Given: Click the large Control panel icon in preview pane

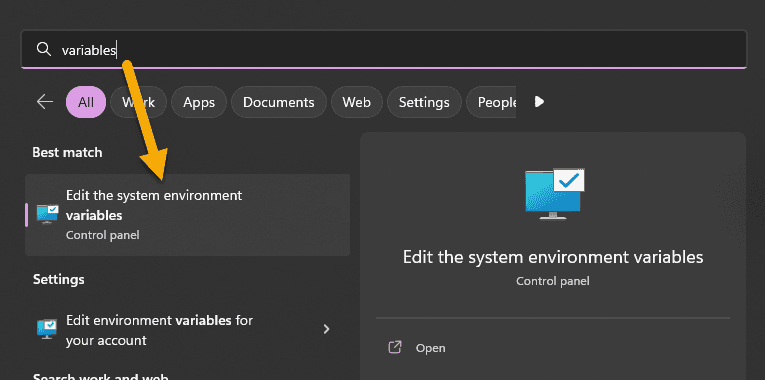Looking at the screenshot, I should click(554, 194).
